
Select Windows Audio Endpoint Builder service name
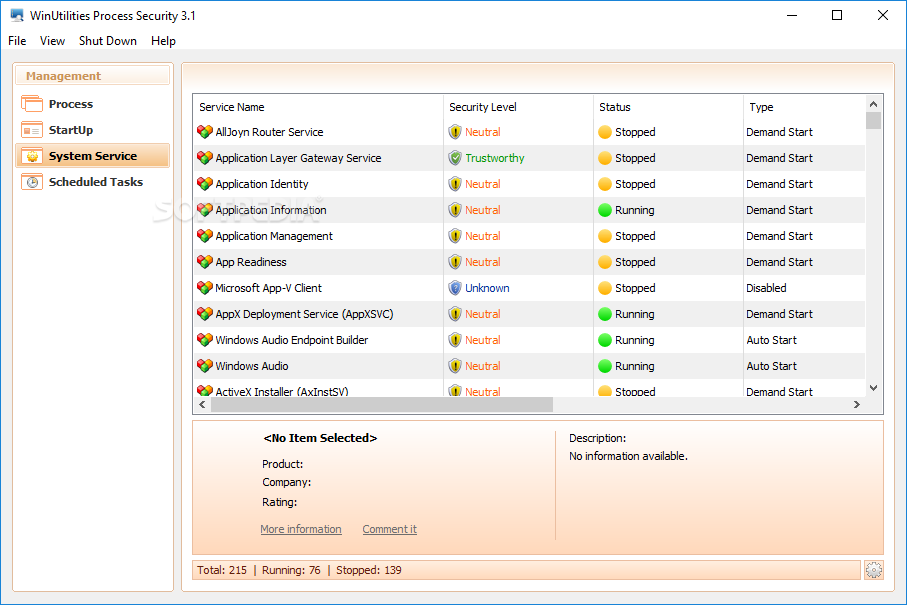292,340
